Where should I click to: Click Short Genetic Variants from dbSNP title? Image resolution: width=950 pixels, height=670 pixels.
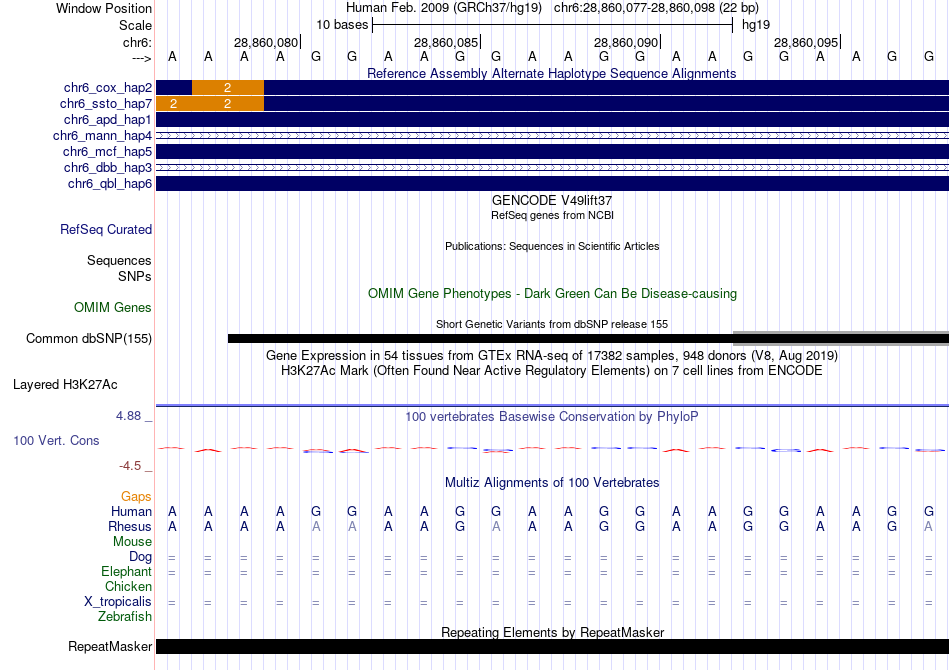pyautogui.click(x=552, y=325)
